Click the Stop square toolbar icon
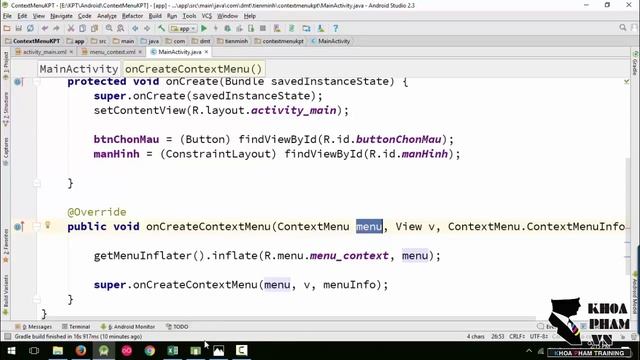Image resolution: width=640 pixels, height=360 pixels. click(263, 29)
